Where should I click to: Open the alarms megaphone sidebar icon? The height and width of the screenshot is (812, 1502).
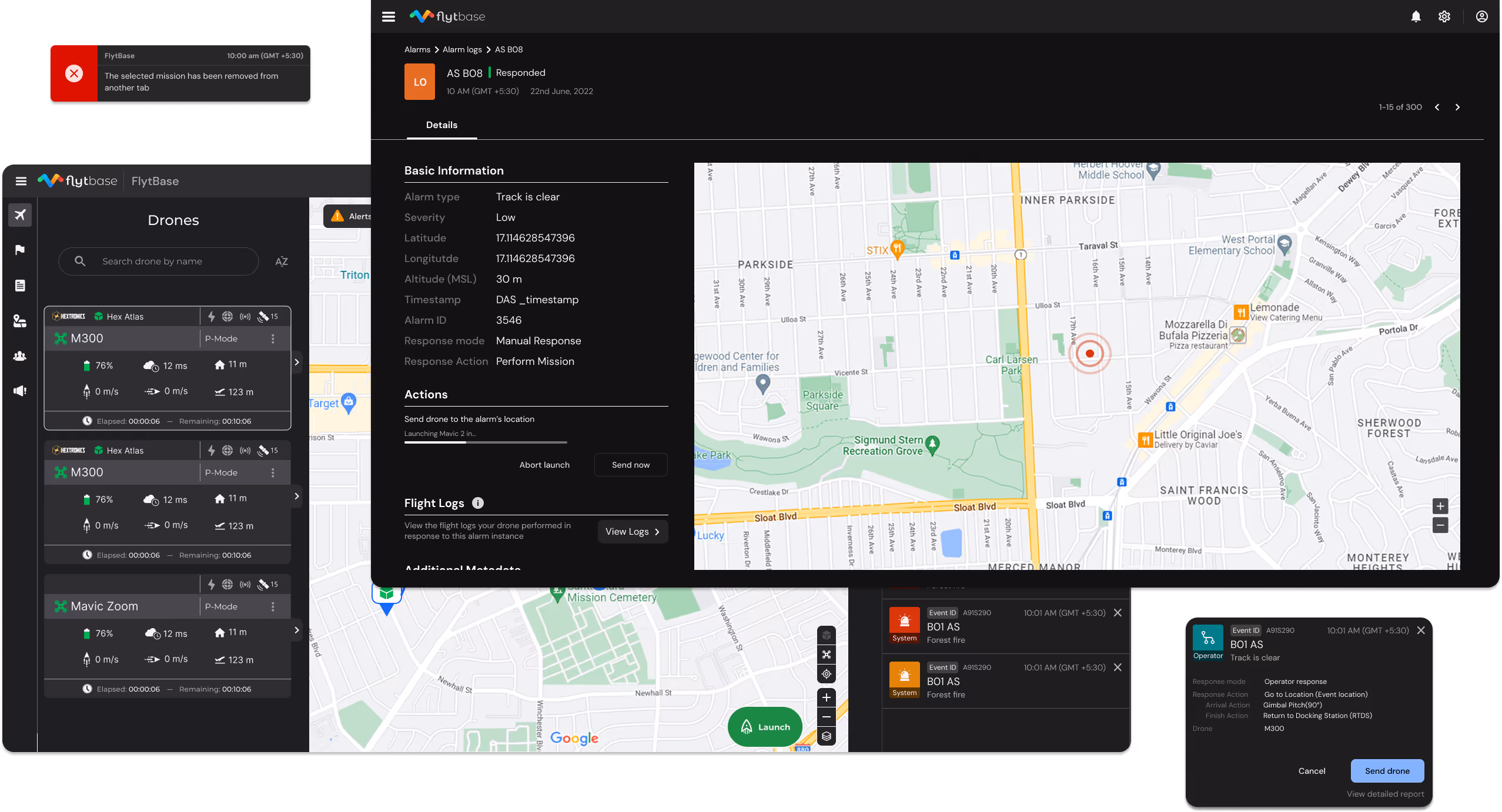[20, 391]
